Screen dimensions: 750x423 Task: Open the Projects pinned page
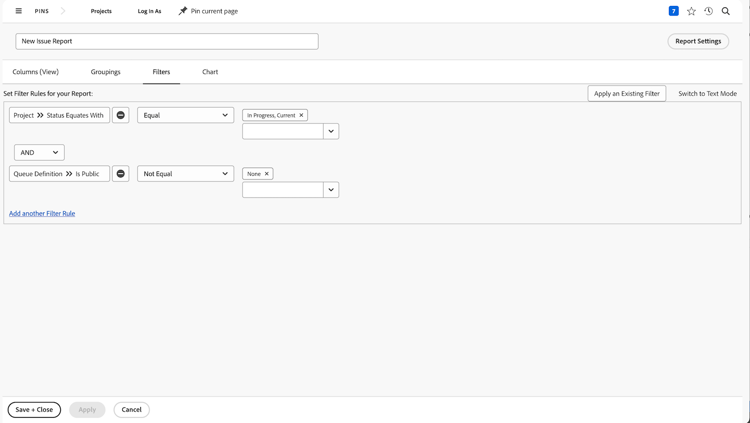pos(101,11)
